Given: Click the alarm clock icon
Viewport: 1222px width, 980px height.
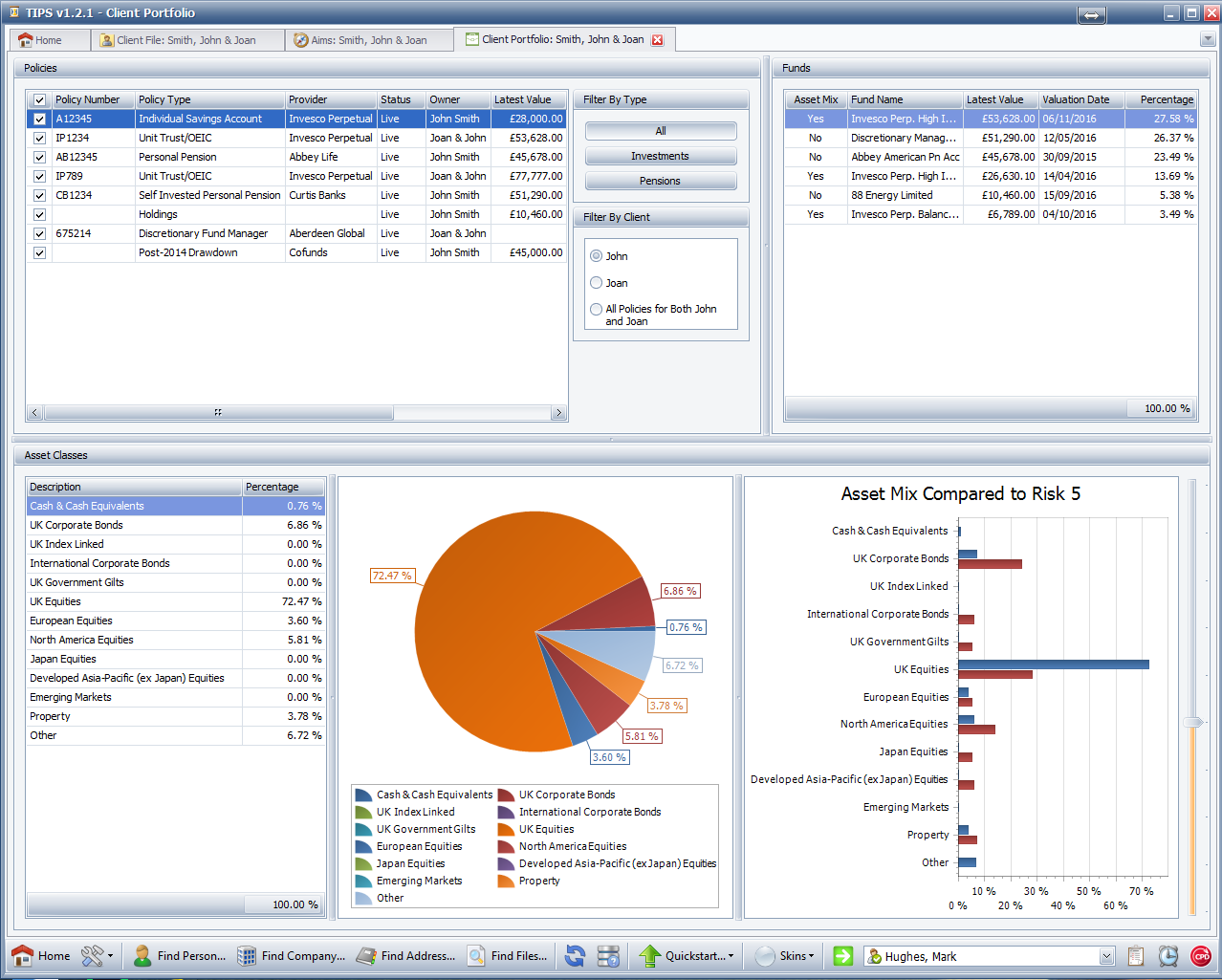Looking at the screenshot, I should tap(1167, 955).
